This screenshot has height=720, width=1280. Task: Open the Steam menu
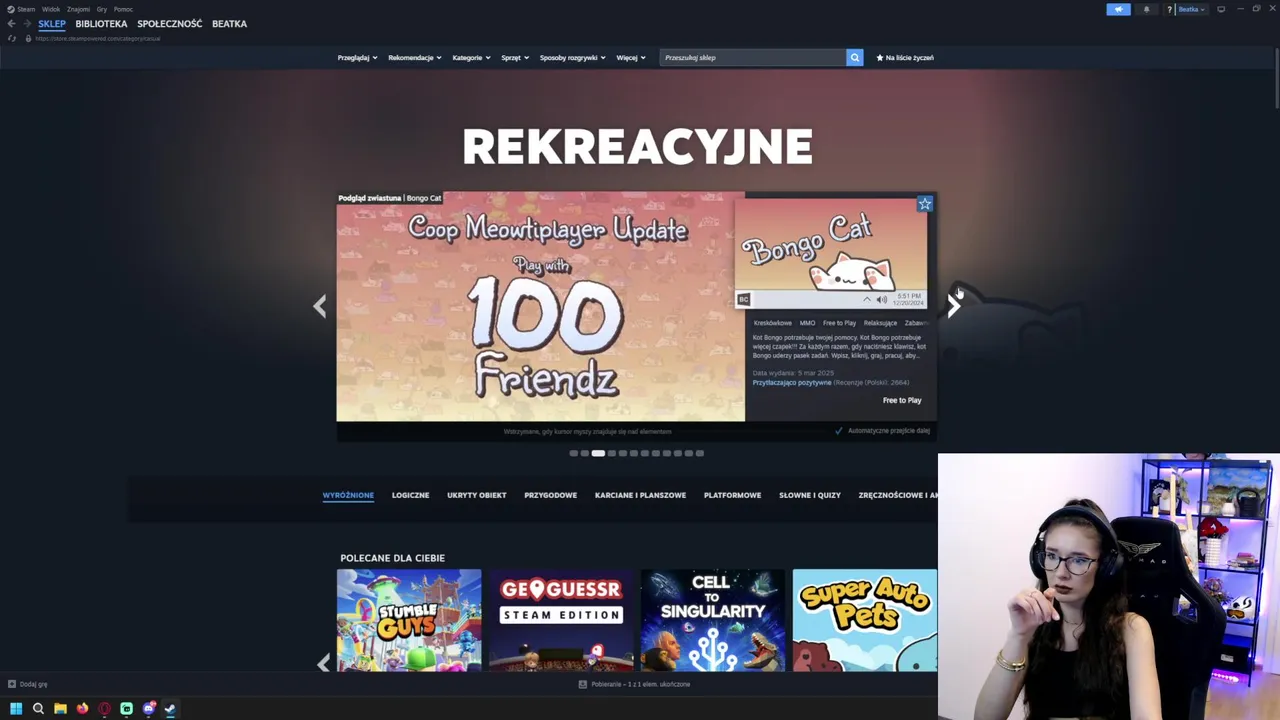[26, 9]
